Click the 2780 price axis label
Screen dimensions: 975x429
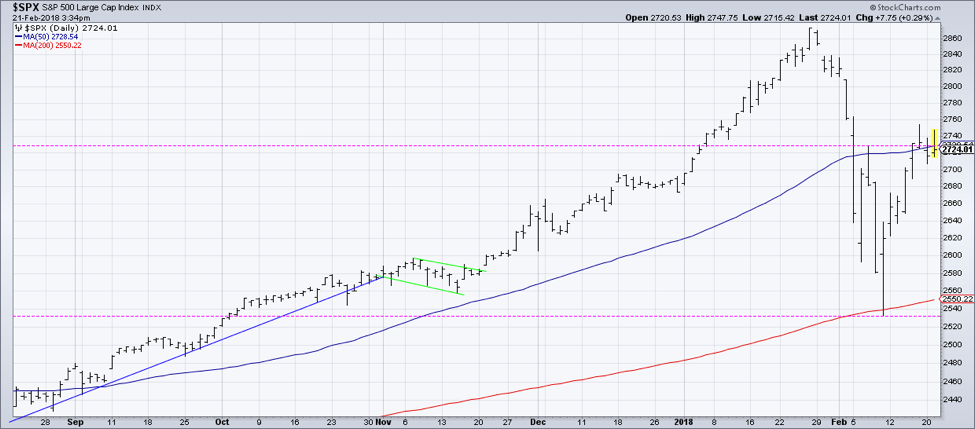tap(953, 103)
